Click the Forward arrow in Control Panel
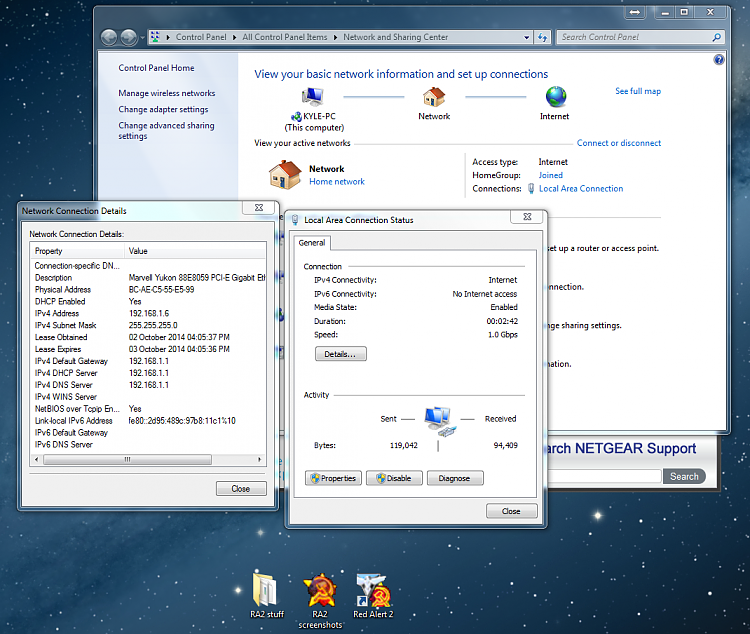Screen dimensions: 750x634 (x=128, y=37)
